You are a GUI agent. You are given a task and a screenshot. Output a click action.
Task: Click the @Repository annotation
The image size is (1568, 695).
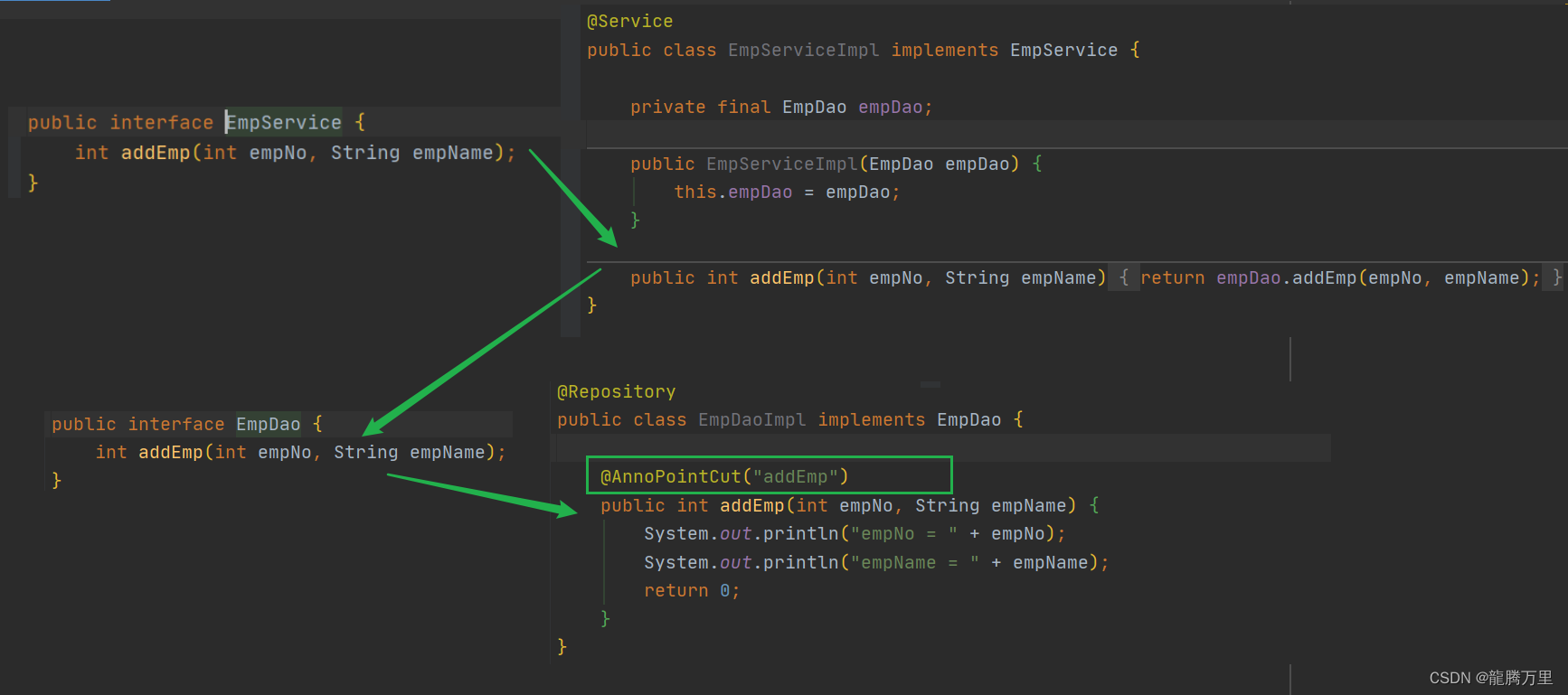617,391
